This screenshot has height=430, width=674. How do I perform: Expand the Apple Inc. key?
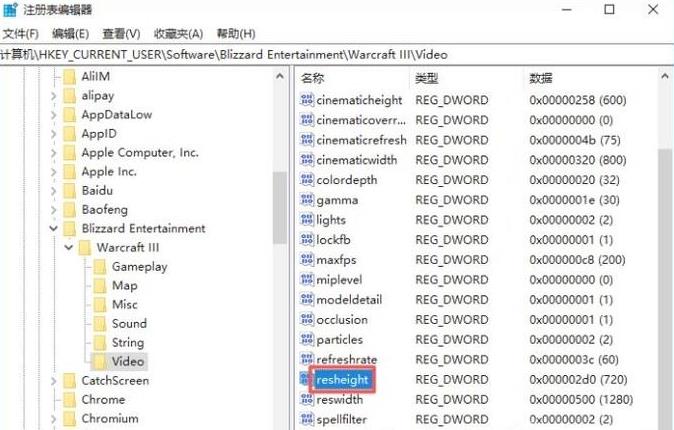pyautogui.click(x=54, y=172)
